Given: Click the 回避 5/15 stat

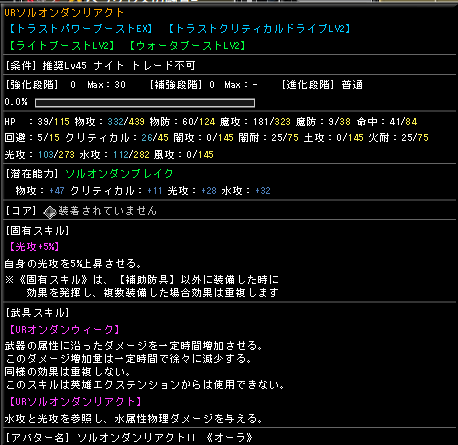Looking at the screenshot, I should (x=32, y=138).
